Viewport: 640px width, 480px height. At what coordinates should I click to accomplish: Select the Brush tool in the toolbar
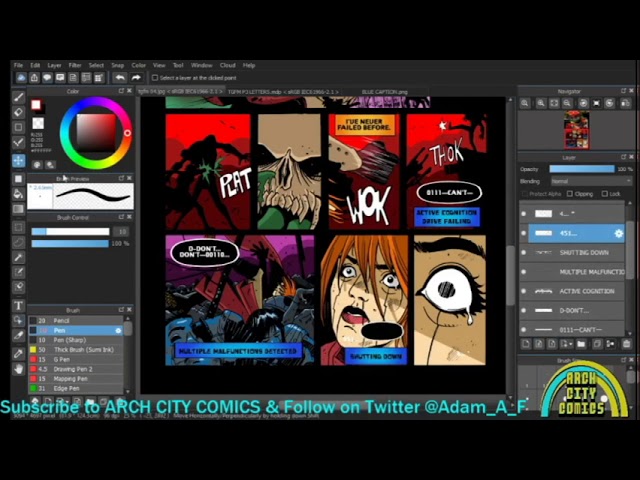click(x=19, y=97)
